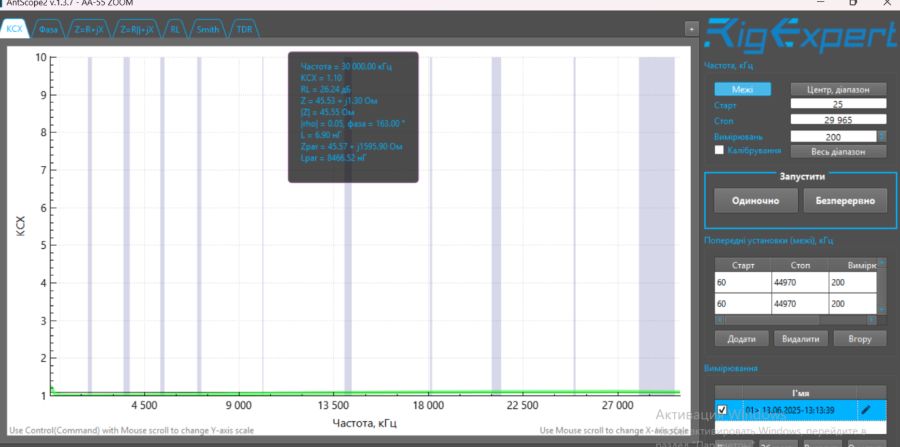Click the pencil edit icon for measurement
The height and width of the screenshot is (447, 900).
pyautogui.click(x=865, y=409)
